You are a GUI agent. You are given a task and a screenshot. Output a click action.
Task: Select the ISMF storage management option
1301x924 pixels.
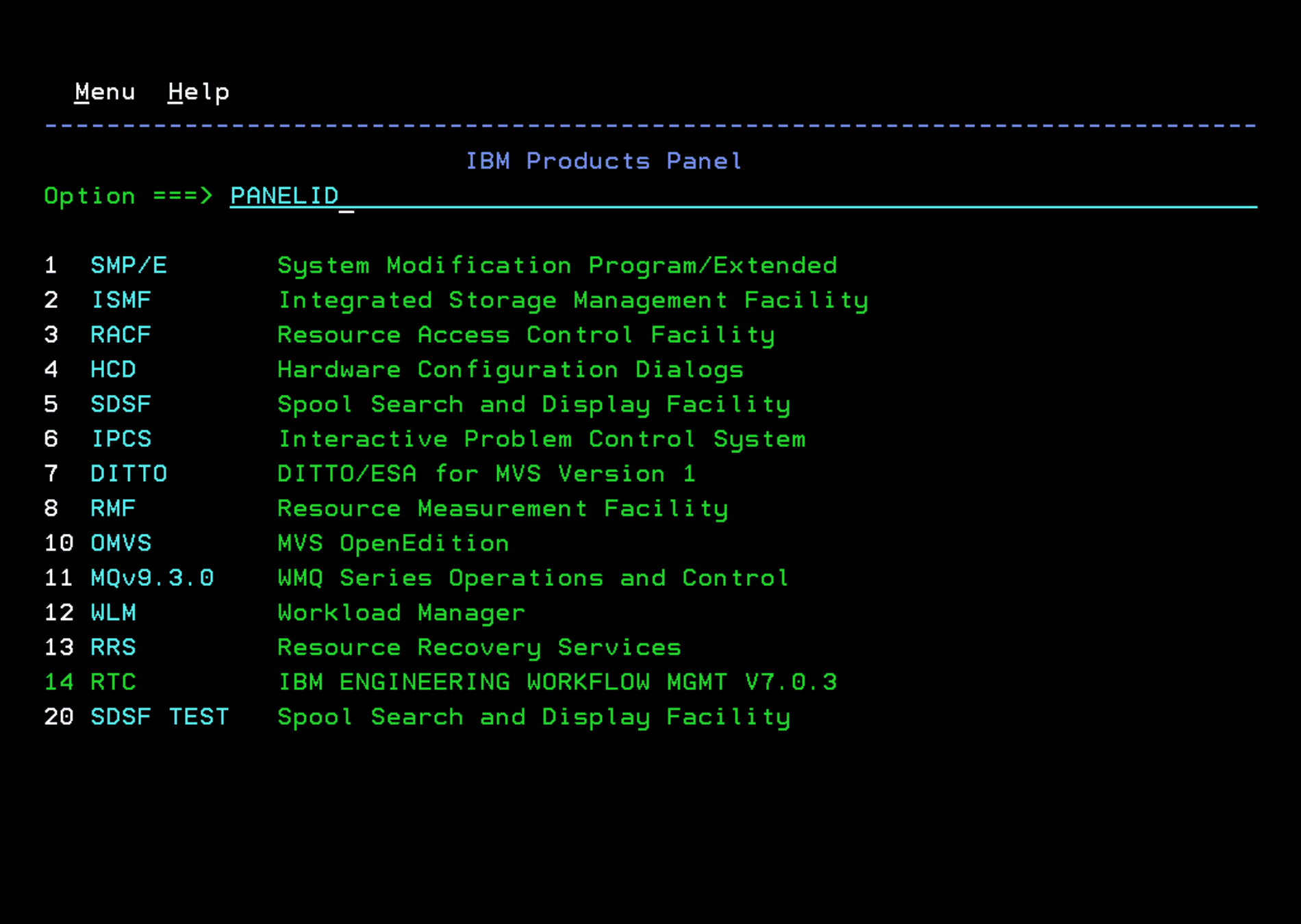(x=121, y=300)
